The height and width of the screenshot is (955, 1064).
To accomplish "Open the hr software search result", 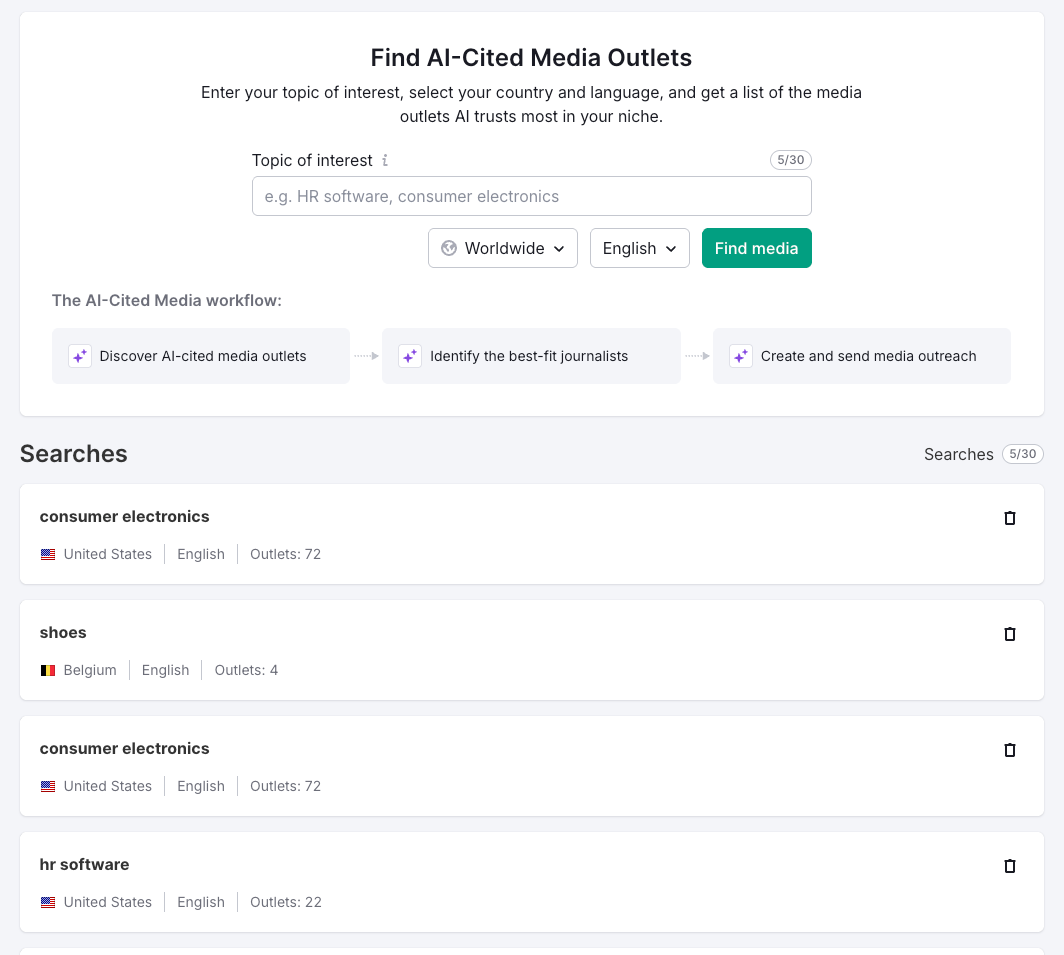I will tap(84, 865).
